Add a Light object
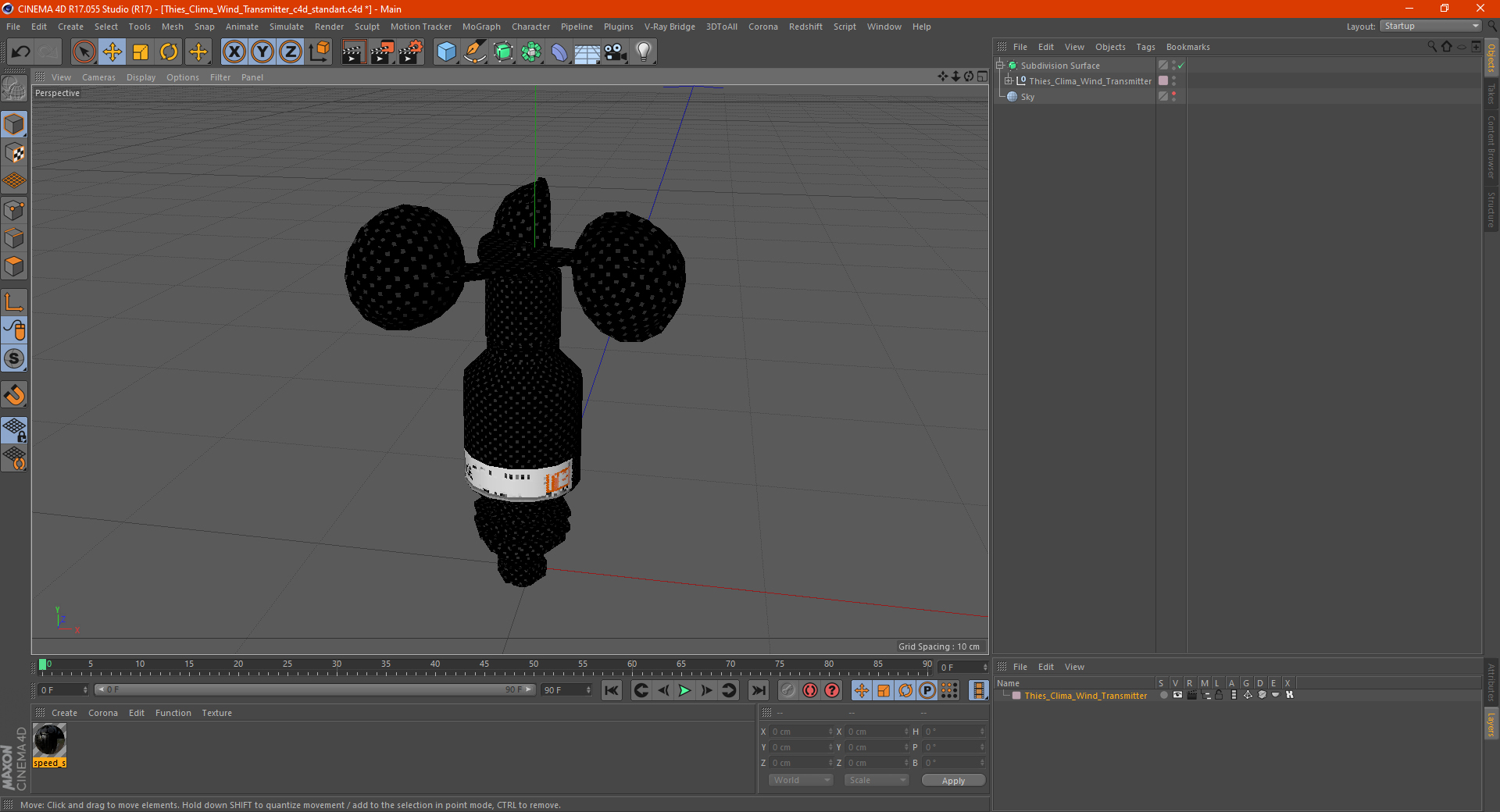The image size is (1500, 812). [644, 52]
